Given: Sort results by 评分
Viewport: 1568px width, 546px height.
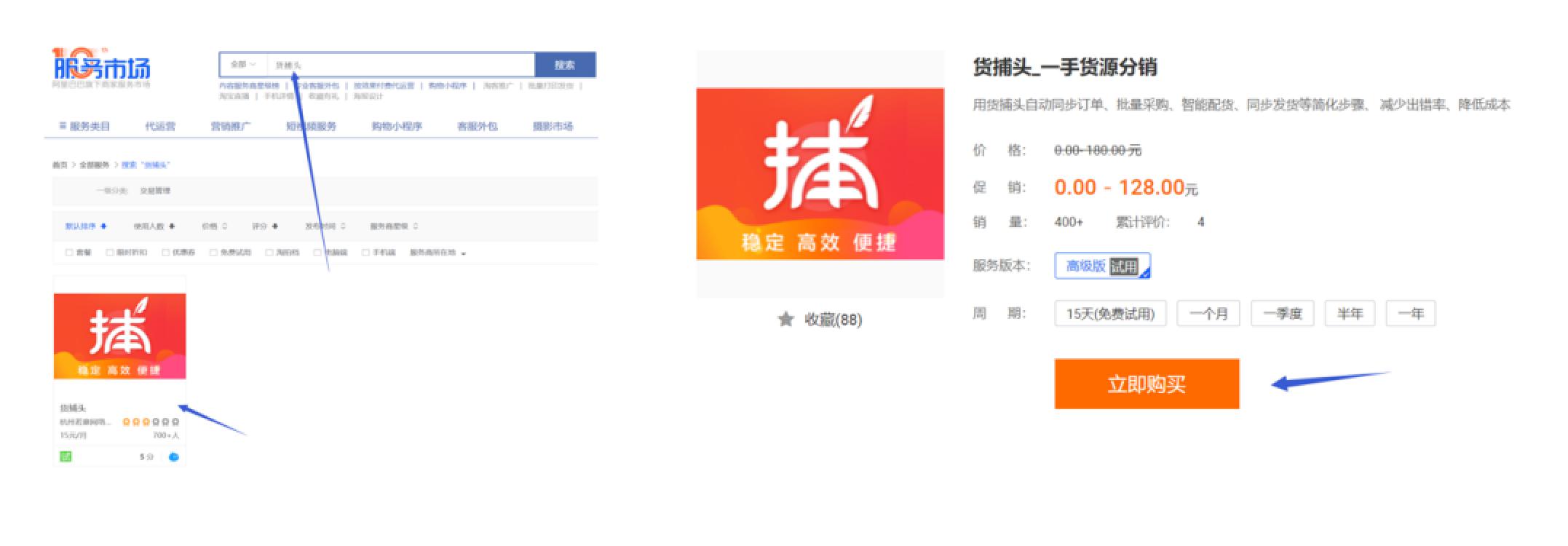Looking at the screenshot, I should [x=265, y=226].
